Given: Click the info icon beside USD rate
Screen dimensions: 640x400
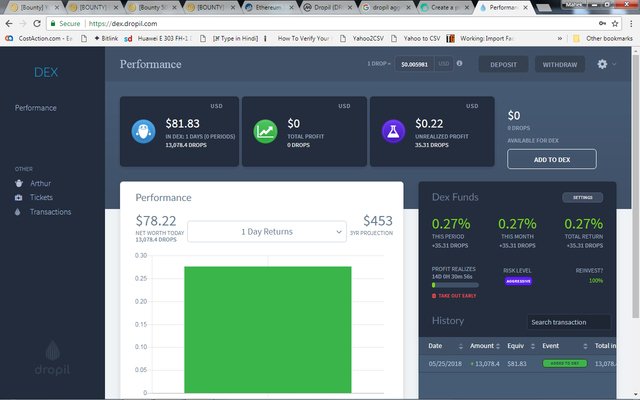Looking at the screenshot, I should 460,63.
